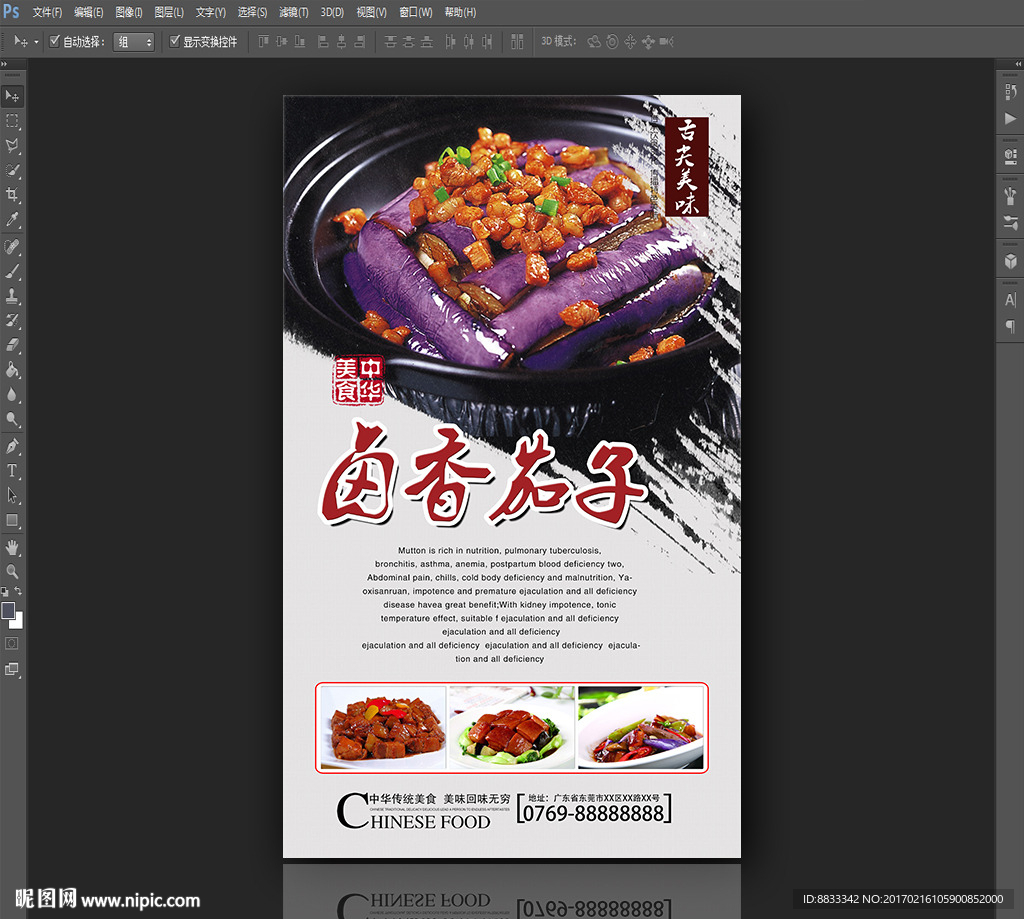This screenshot has width=1024, height=919.
Task: Select the Path Selection tool
Action: click(x=12, y=495)
